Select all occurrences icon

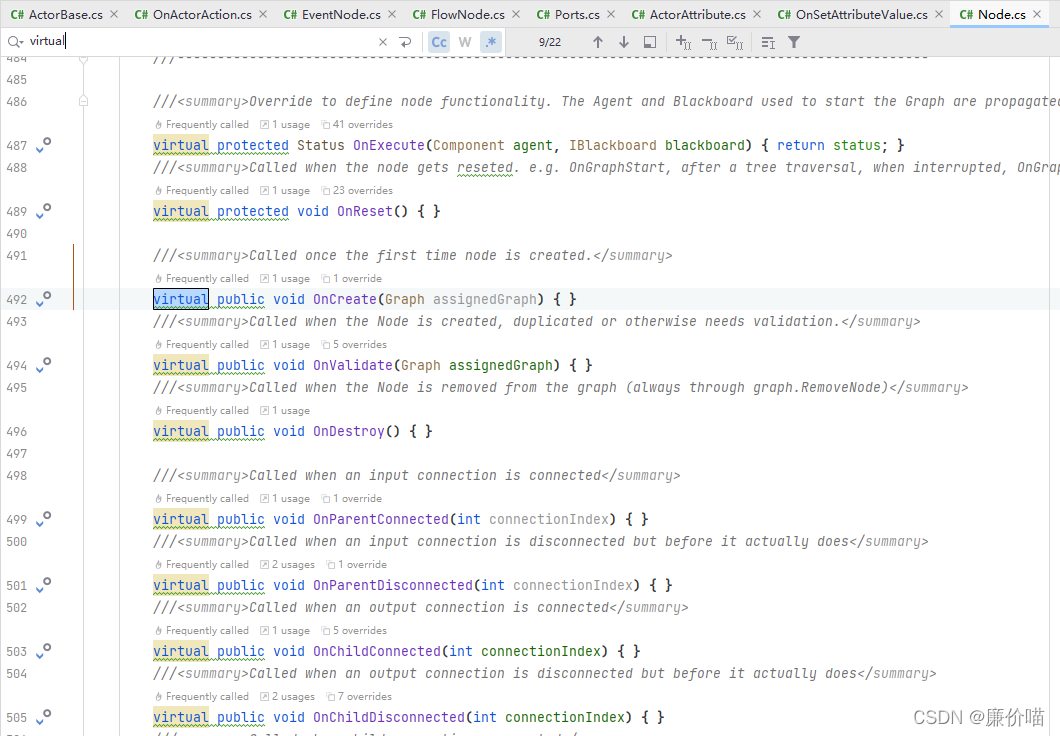pos(735,43)
